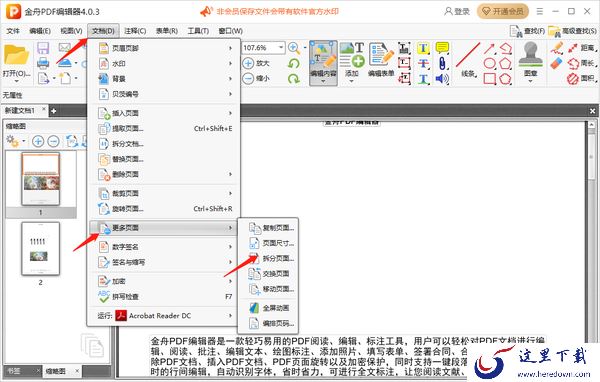The width and height of the screenshot is (600, 382).
Task: Select the strikethrough text icon
Action: click(x=423, y=64)
